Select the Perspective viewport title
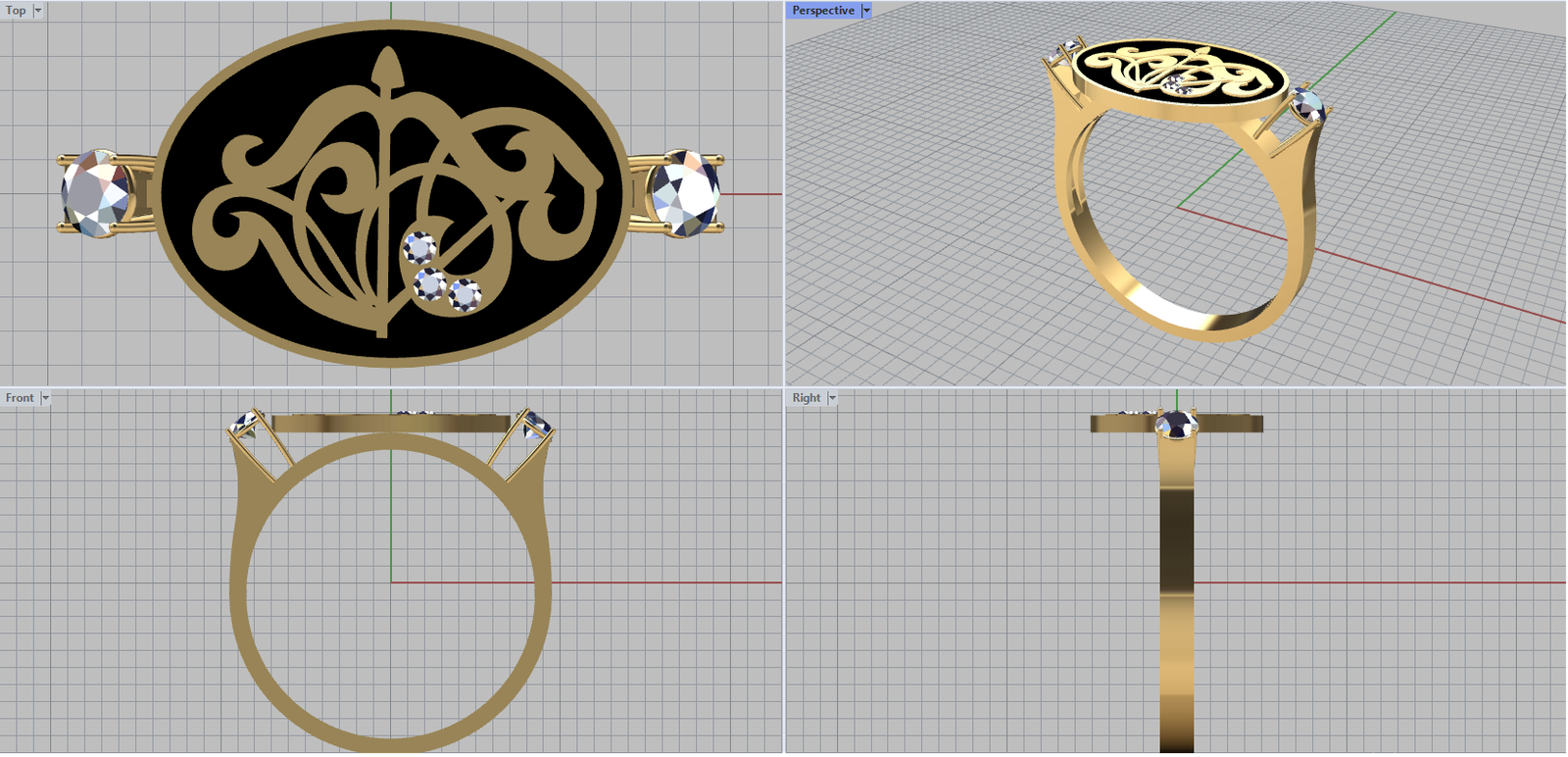The height and width of the screenshot is (757, 1568). click(x=823, y=11)
